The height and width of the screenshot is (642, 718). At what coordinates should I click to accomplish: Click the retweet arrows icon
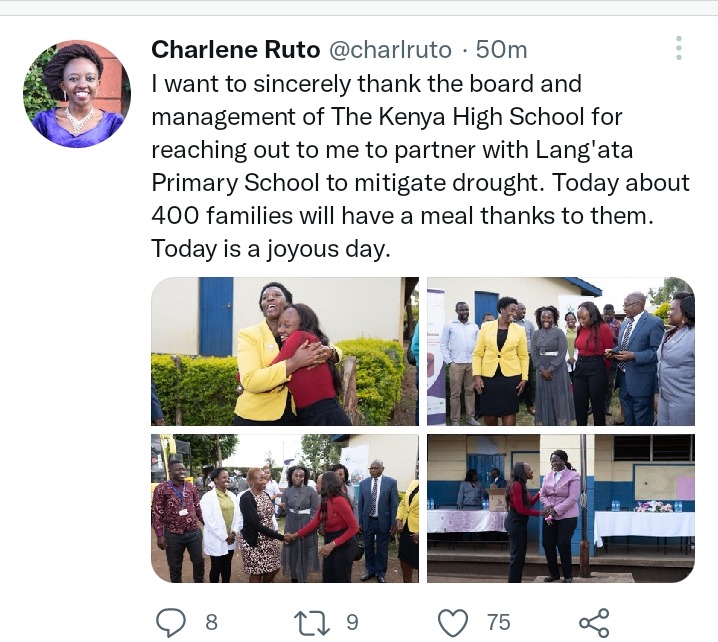click(x=311, y=623)
